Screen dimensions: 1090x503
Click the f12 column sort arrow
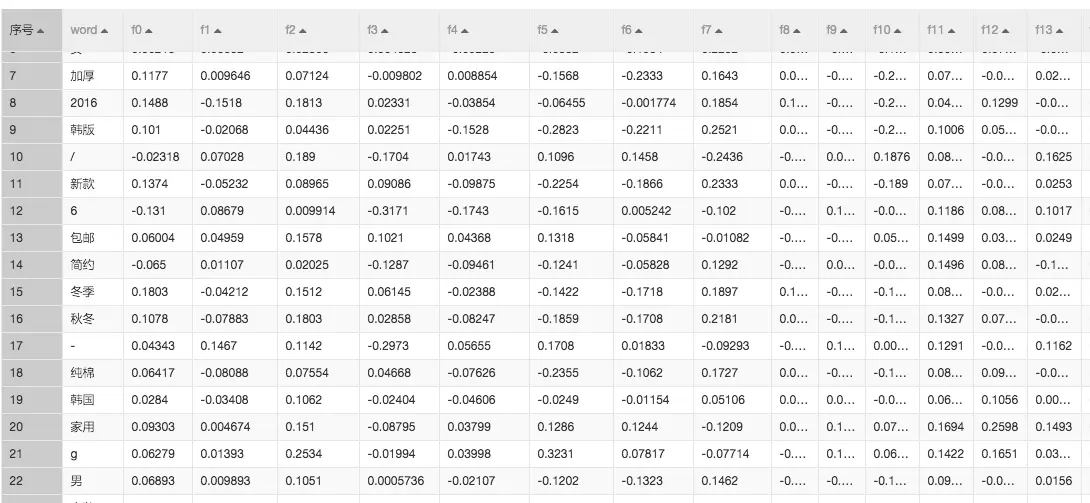point(1005,31)
